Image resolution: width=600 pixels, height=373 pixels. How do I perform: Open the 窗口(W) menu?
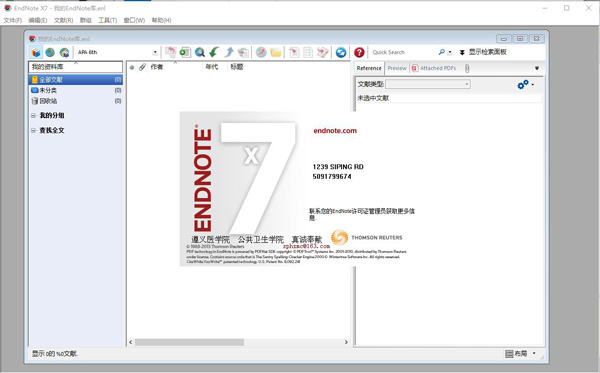click(x=134, y=20)
